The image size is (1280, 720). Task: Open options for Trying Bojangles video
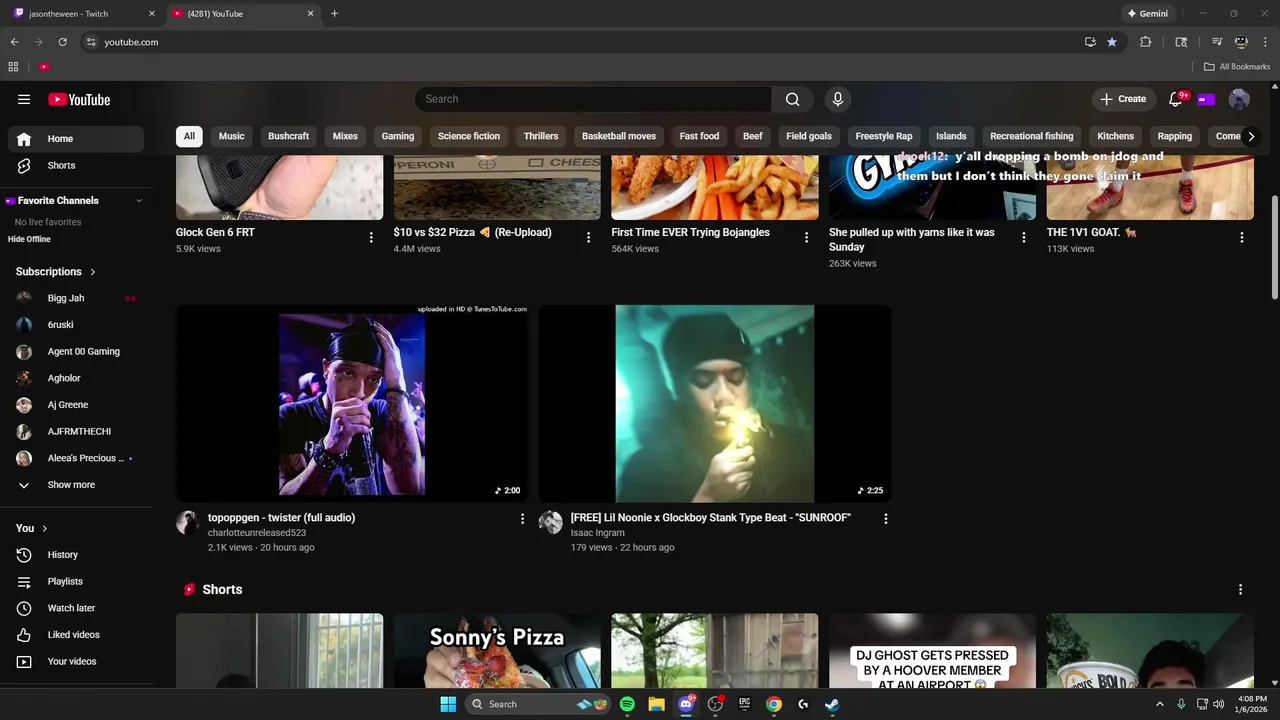click(806, 237)
